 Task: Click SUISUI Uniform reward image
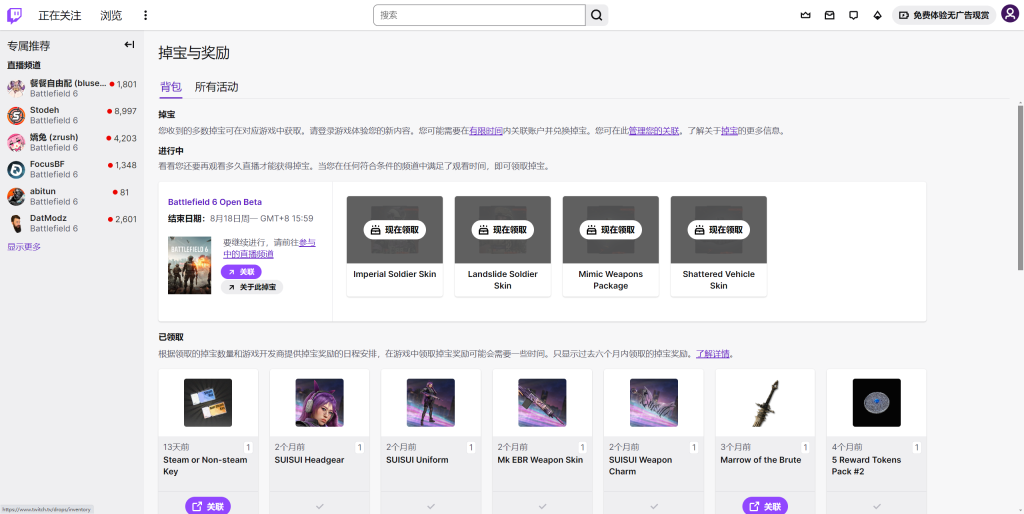(x=431, y=402)
